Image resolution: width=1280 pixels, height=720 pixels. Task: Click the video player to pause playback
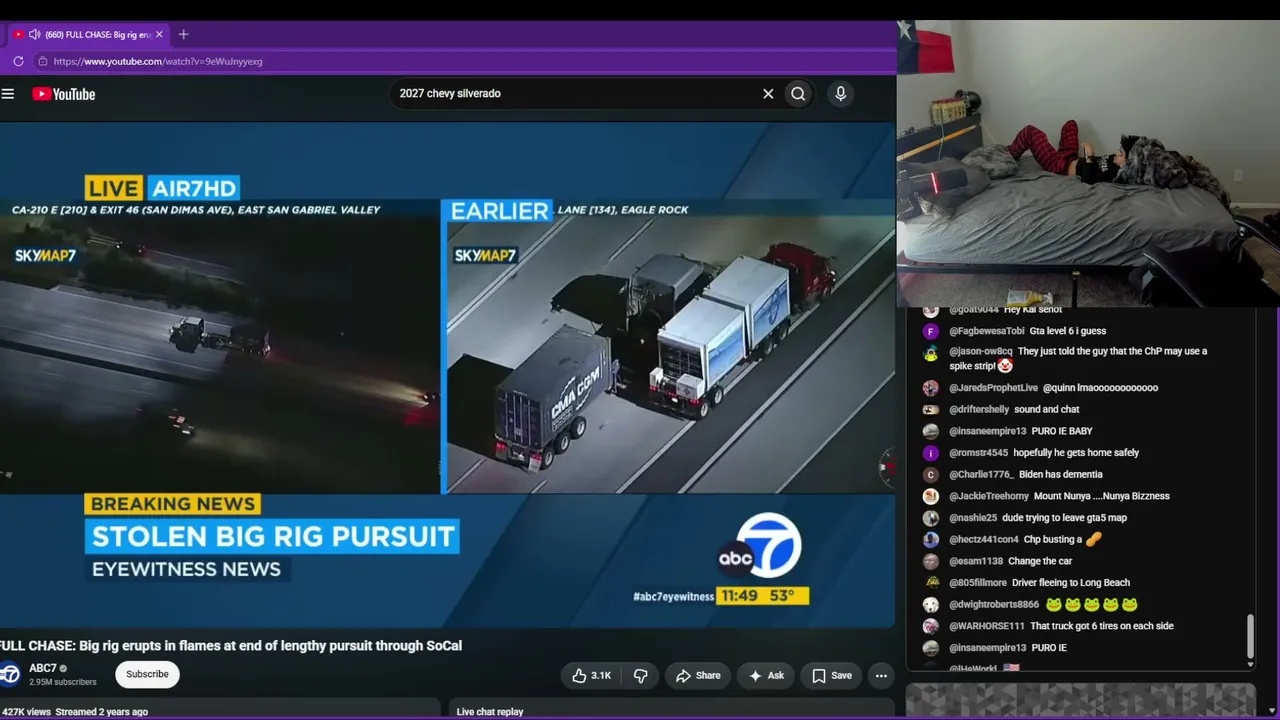coord(447,375)
